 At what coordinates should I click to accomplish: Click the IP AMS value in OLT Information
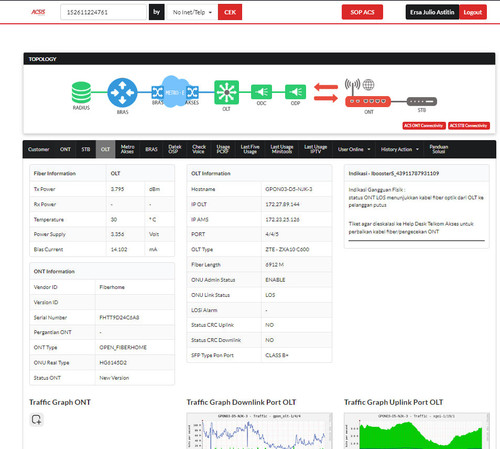pyautogui.click(x=282, y=220)
